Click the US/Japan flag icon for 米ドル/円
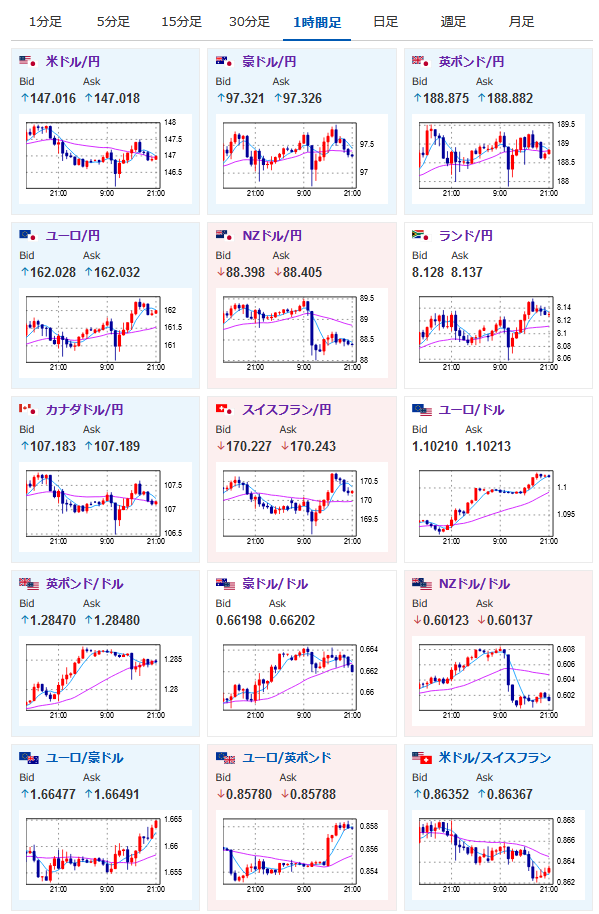 tap(27, 61)
